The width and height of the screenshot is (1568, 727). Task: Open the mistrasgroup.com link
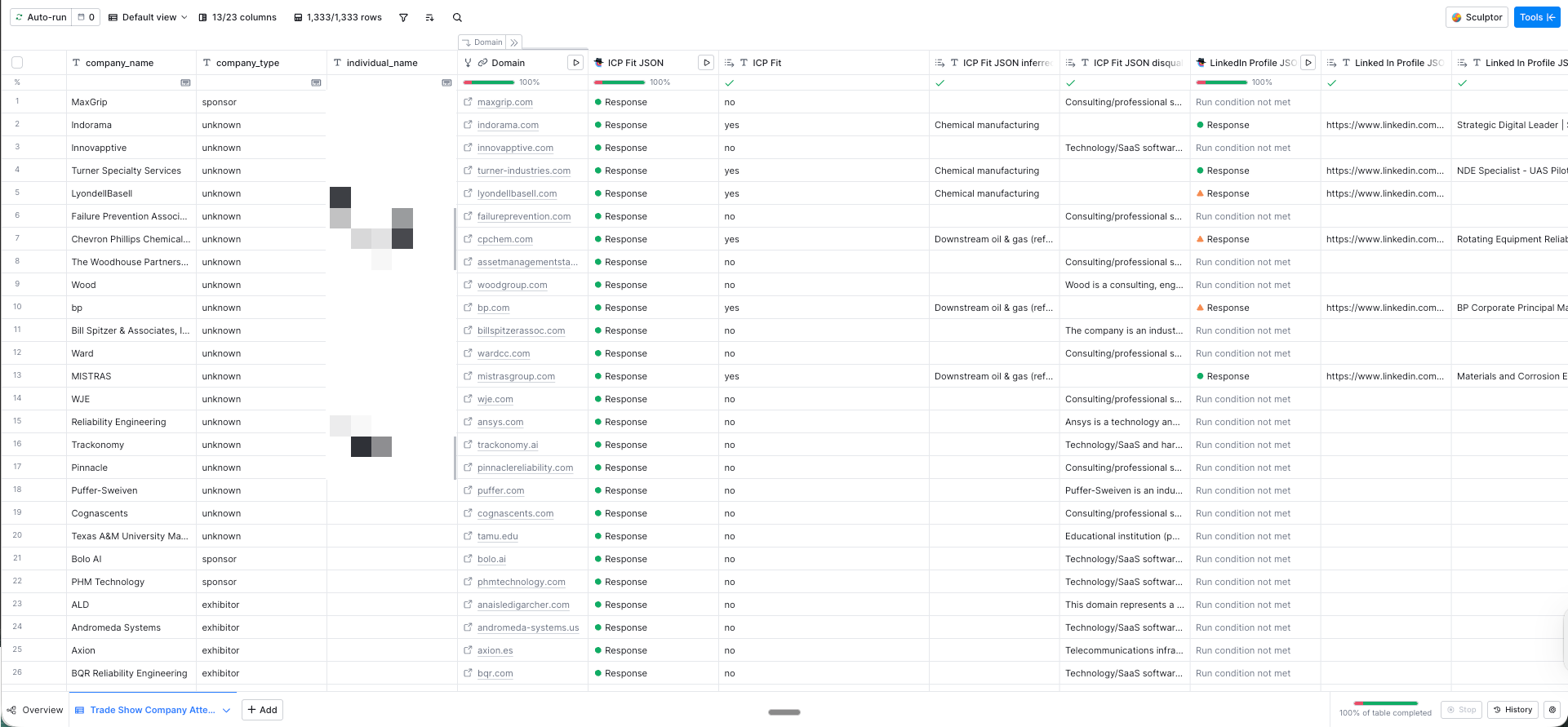pos(516,376)
